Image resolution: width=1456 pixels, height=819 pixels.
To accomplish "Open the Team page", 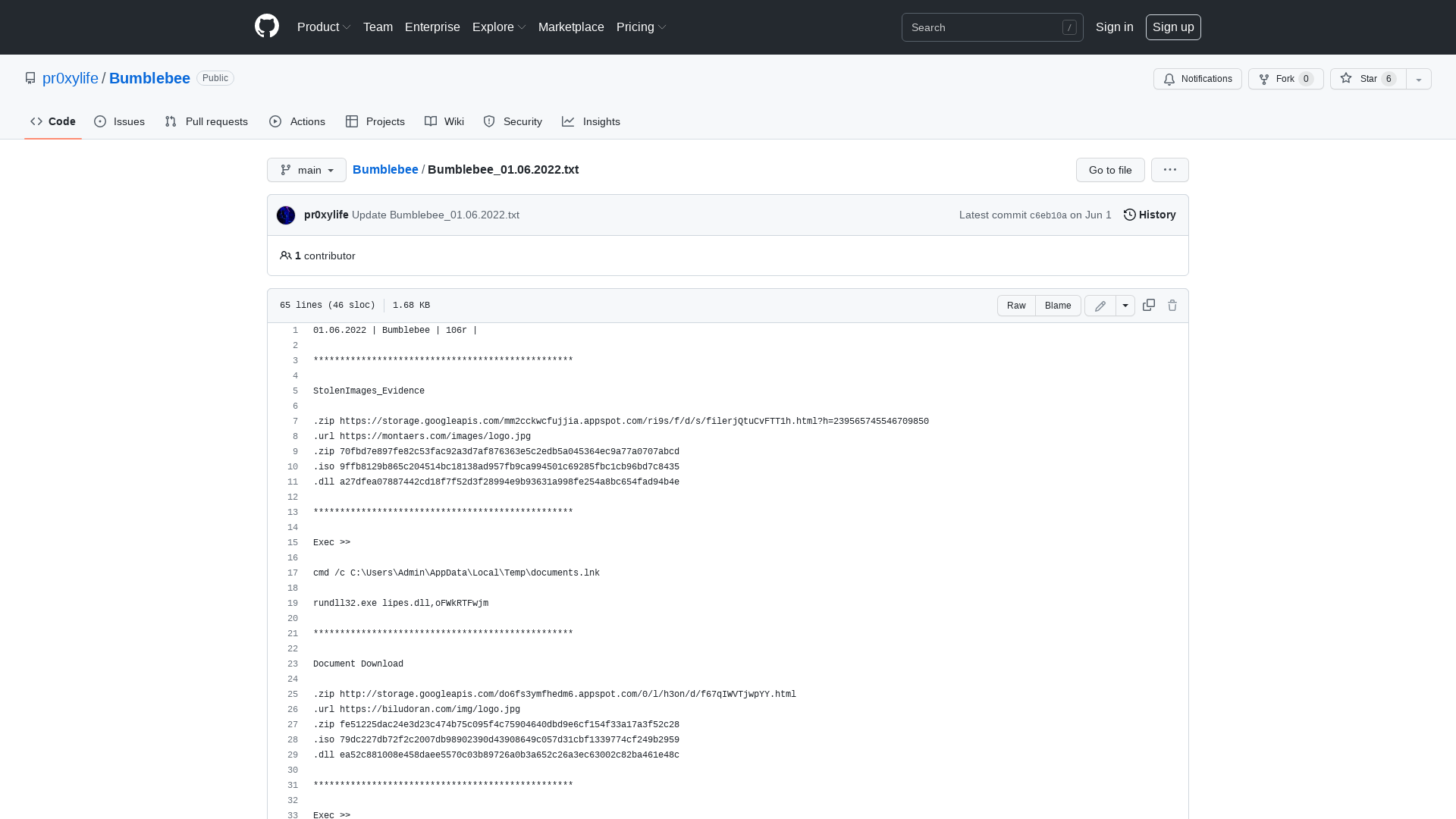I will (378, 27).
